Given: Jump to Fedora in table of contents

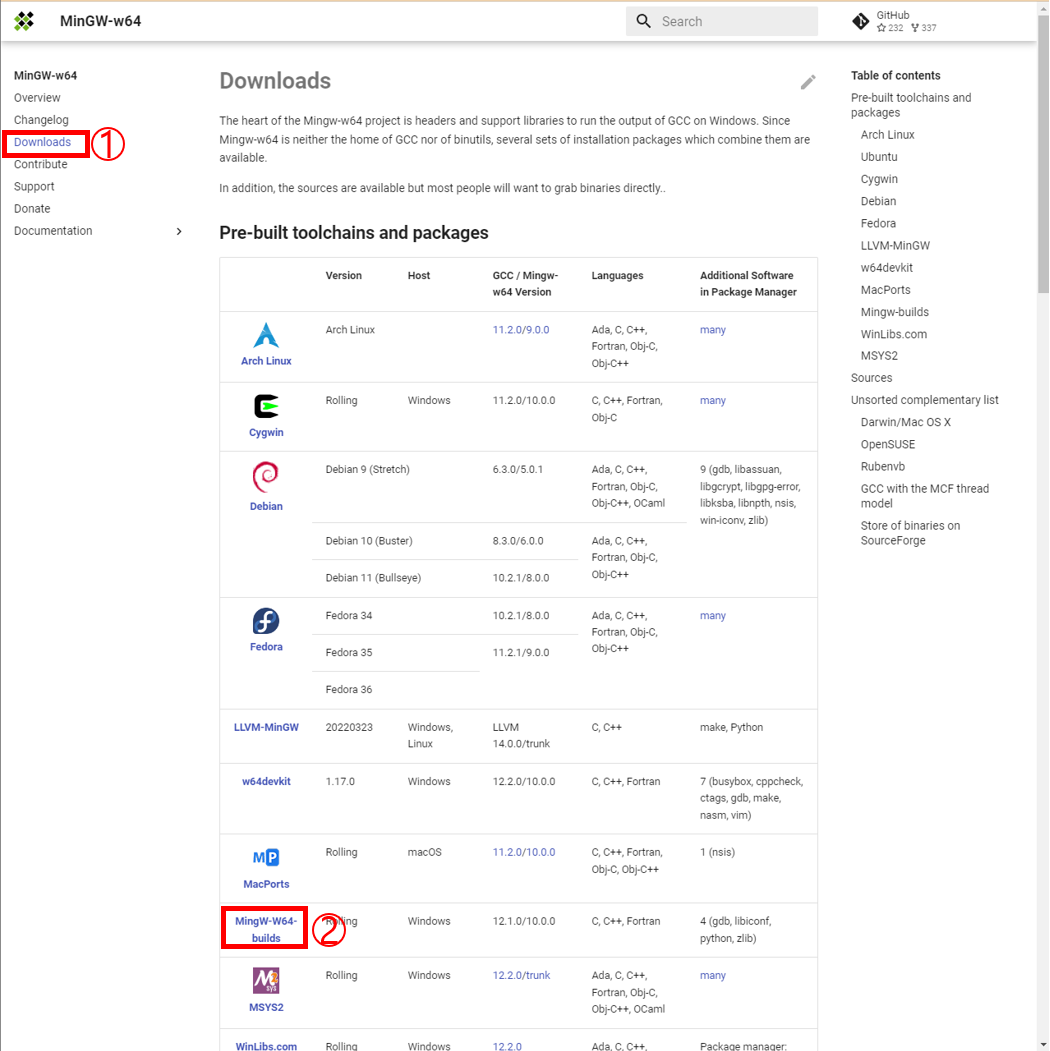Looking at the screenshot, I should [878, 223].
